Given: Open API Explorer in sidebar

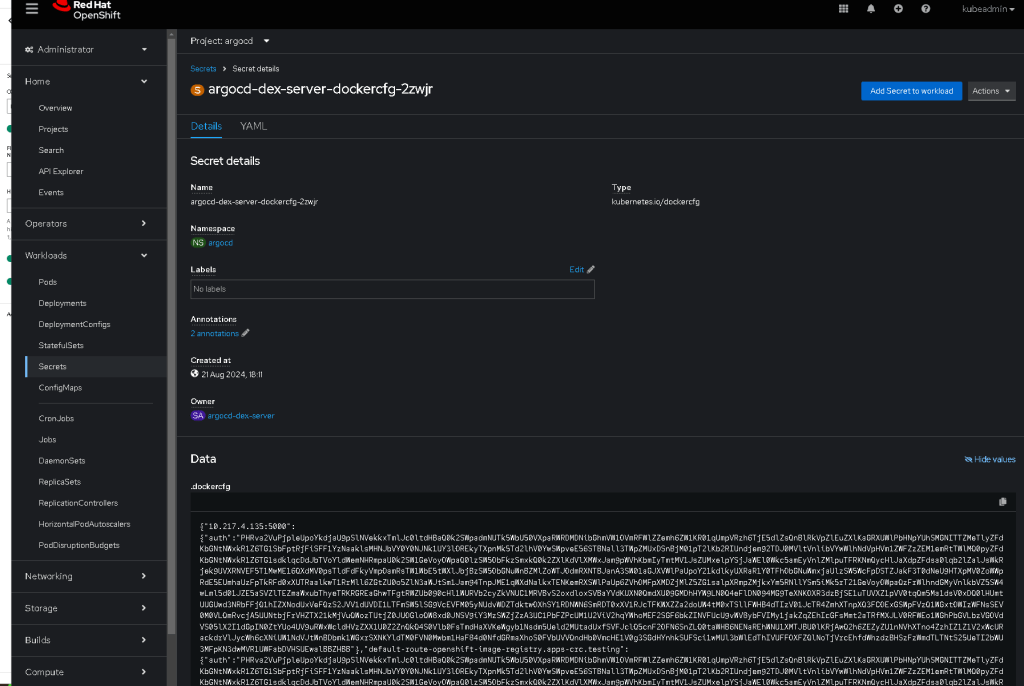Looking at the screenshot, I should [x=61, y=171].
